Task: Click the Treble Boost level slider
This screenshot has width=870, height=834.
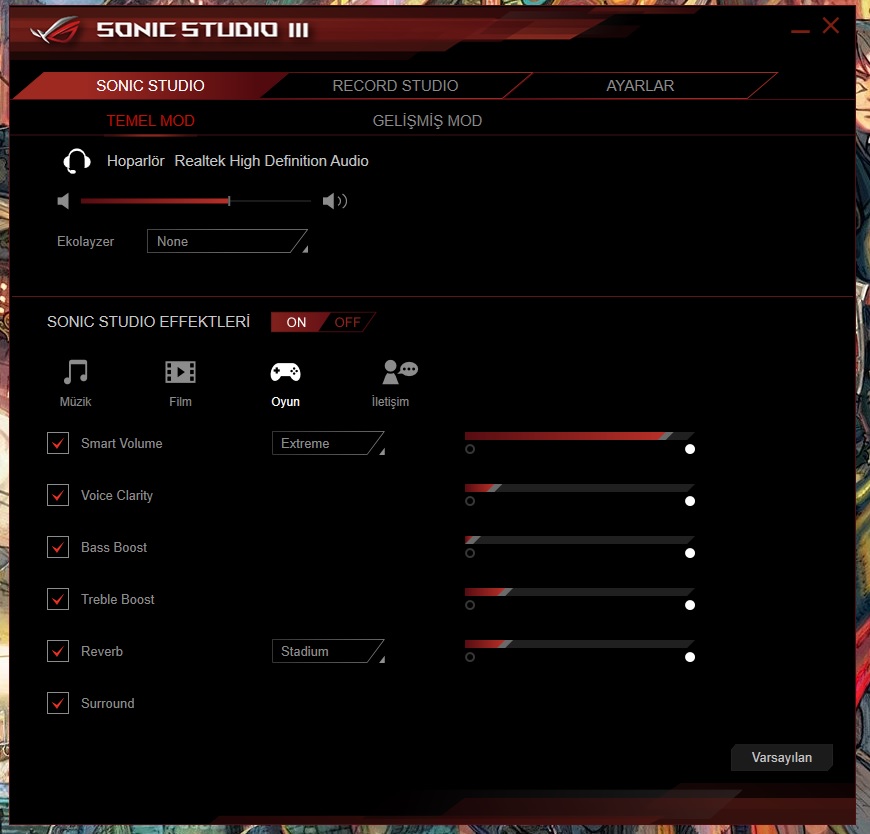Action: [579, 592]
